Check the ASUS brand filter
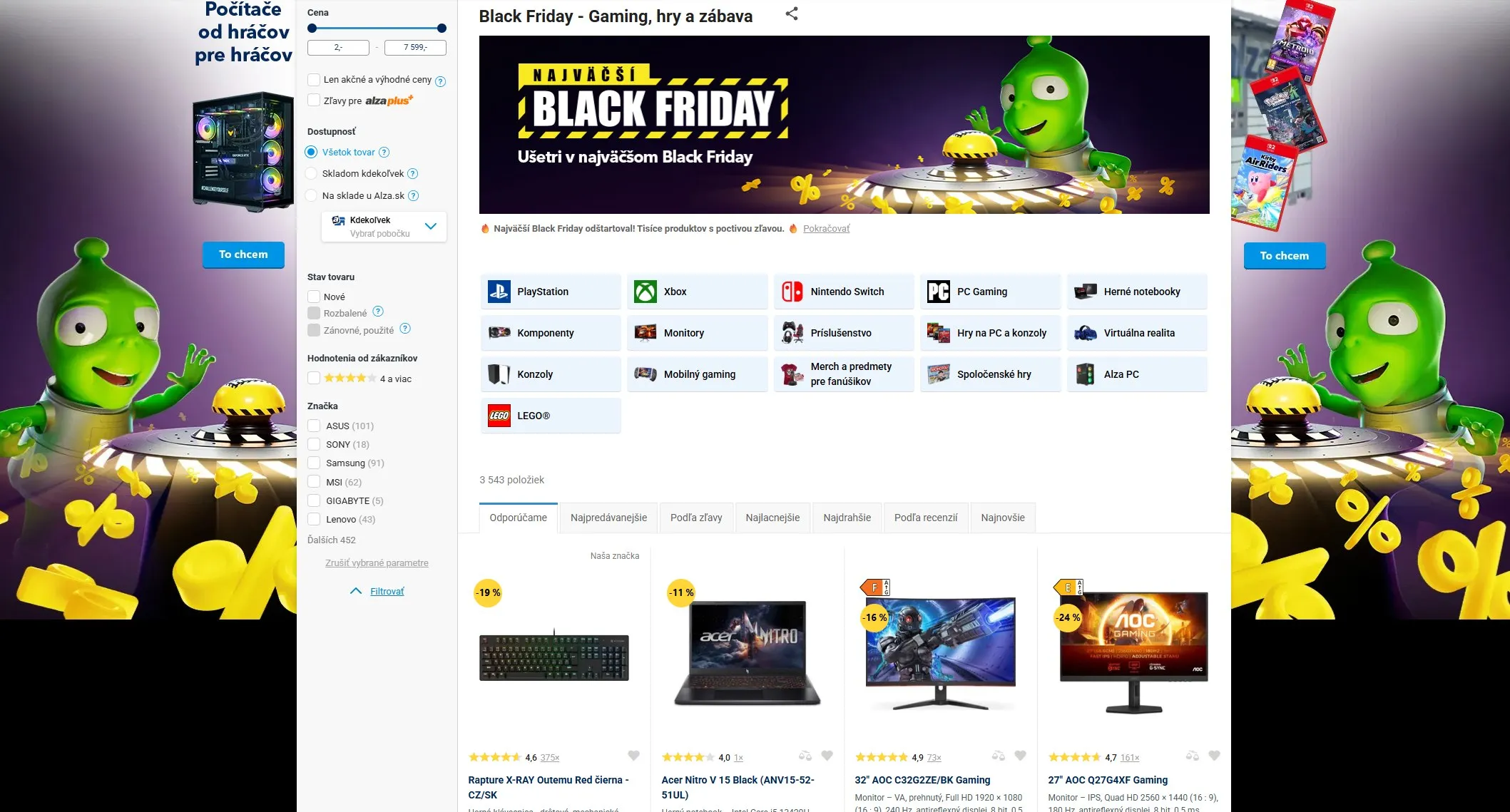Image resolution: width=1510 pixels, height=812 pixels. tap(314, 425)
